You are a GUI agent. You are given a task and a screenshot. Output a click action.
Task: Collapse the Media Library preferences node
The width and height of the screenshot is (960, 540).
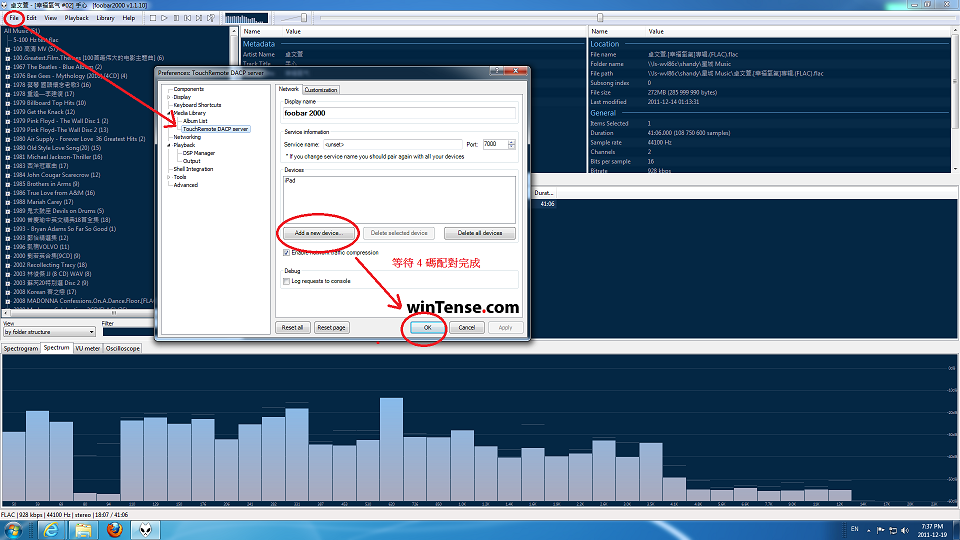pos(169,113)
